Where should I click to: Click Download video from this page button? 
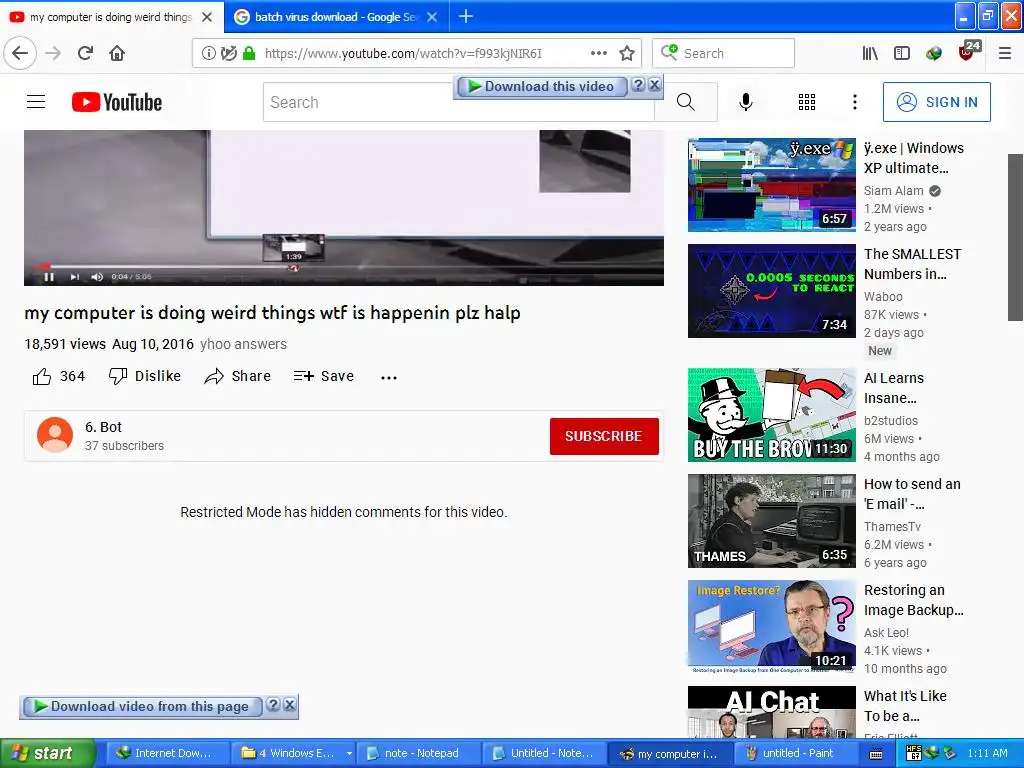click(142, 707)
